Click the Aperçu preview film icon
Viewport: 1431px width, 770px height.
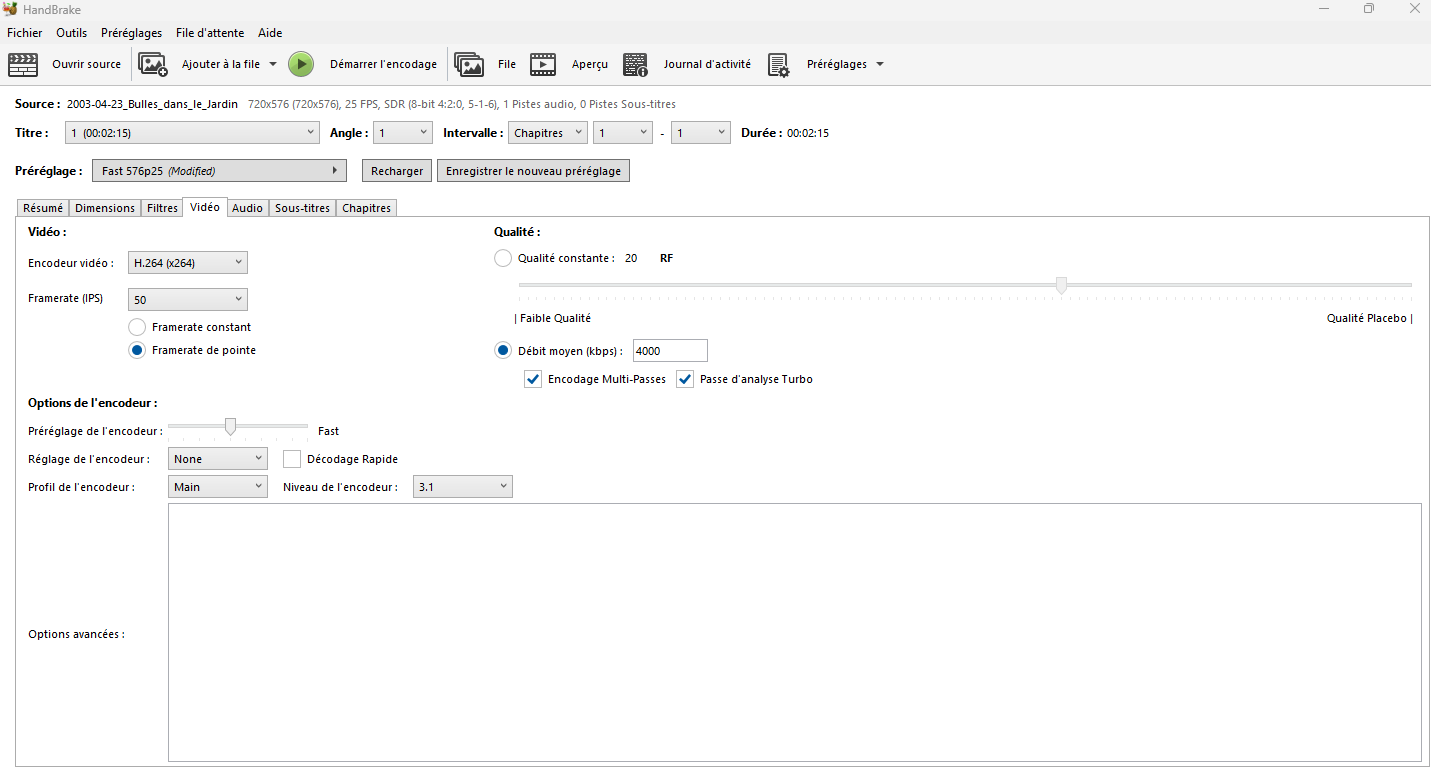coord(543,64)
